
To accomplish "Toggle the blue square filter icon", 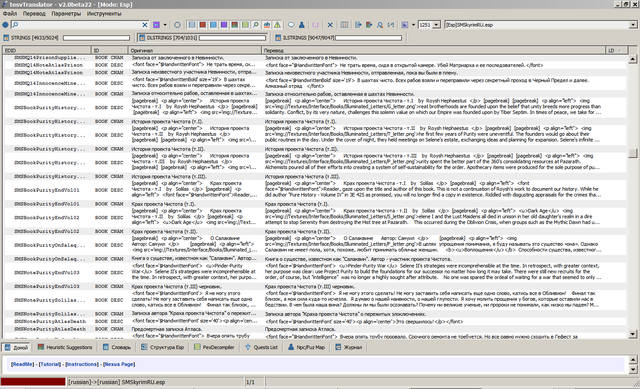I will [213, 25].
